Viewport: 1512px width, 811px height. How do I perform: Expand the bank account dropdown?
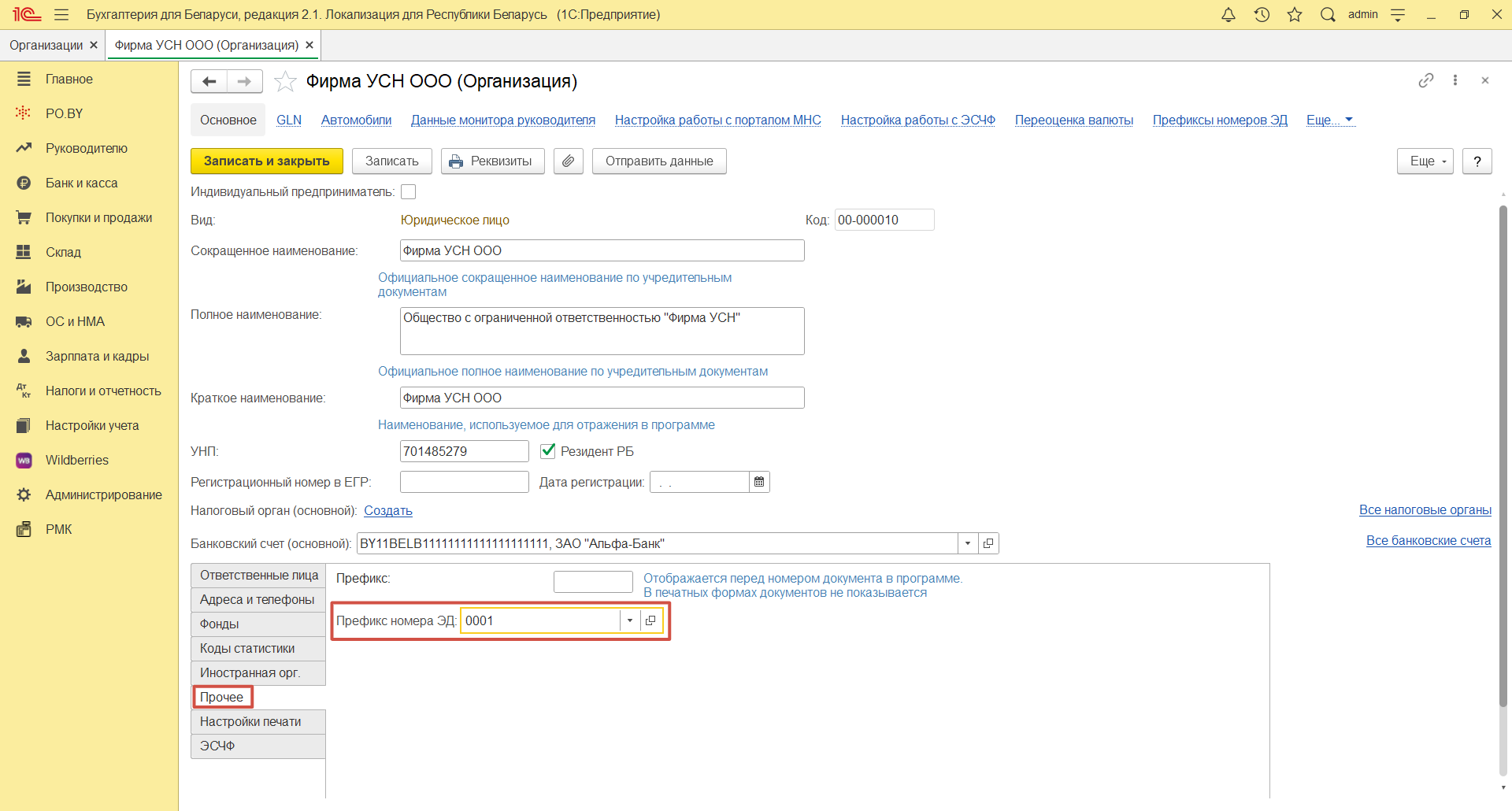[968, 544]
